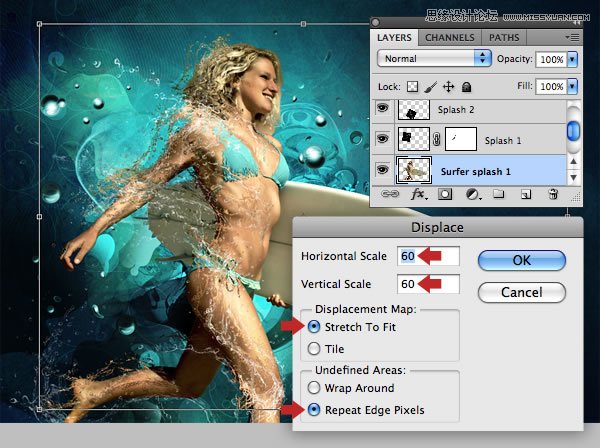The height and width of the screenshot is (448, 600).
Task: Create a new group folder icon
Action: point(498,194)
